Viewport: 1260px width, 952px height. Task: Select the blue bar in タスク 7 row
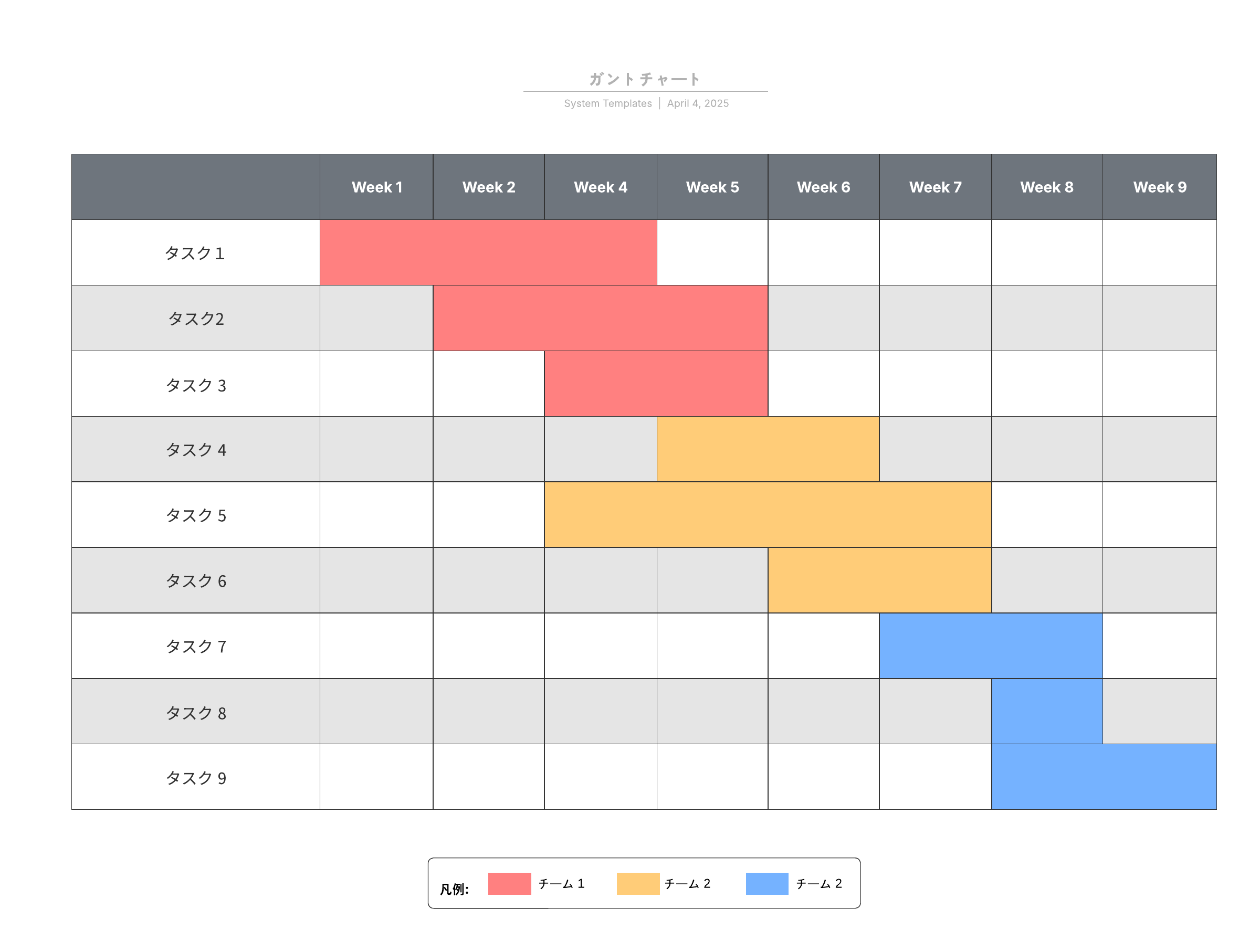[991, 646]
